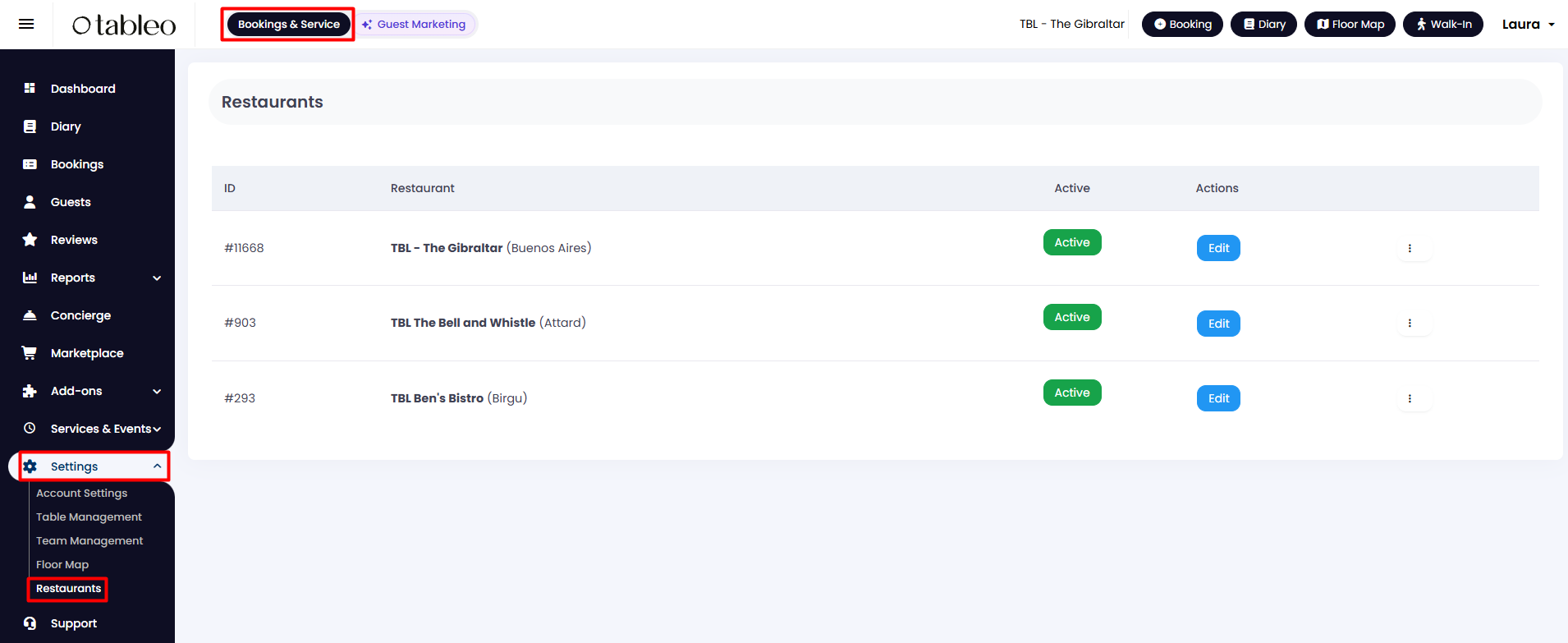Click restaurant ID #903
The width and height of the screenshot is (1568, 643).
240,323
